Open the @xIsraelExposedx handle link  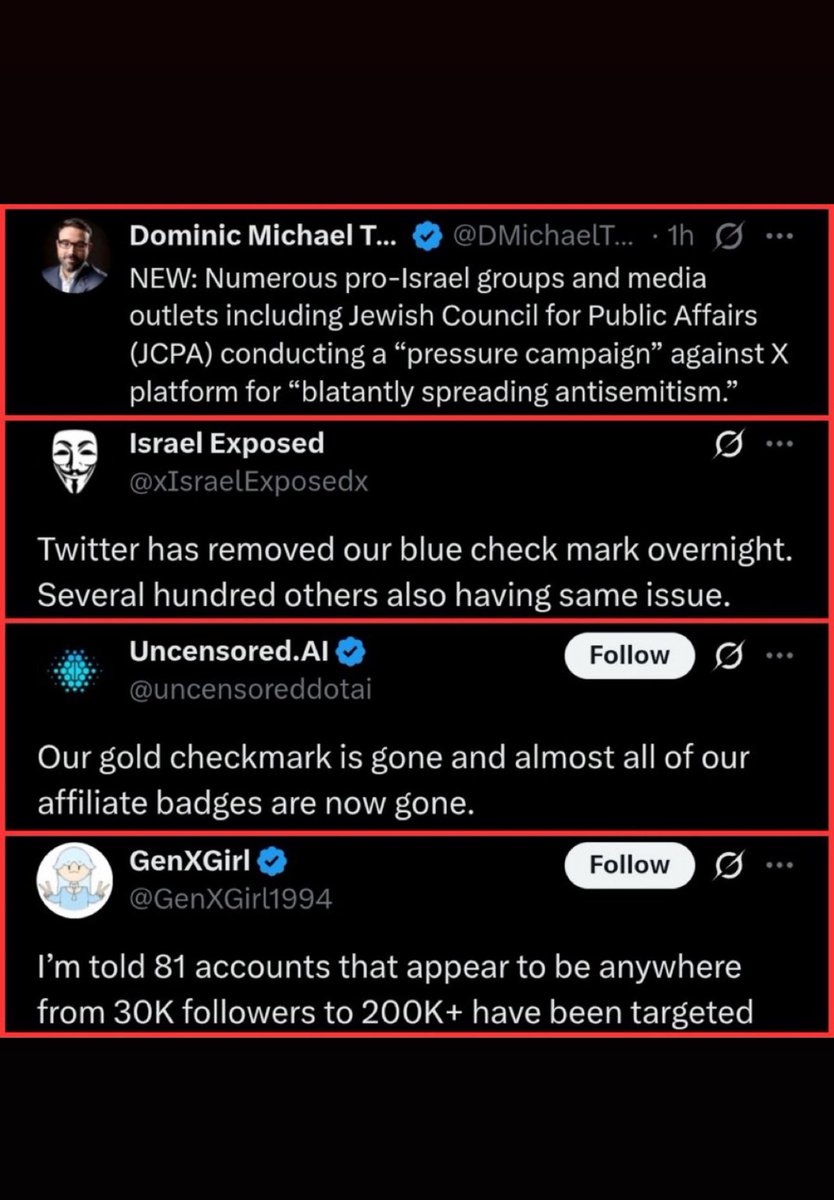click(249, 481)
